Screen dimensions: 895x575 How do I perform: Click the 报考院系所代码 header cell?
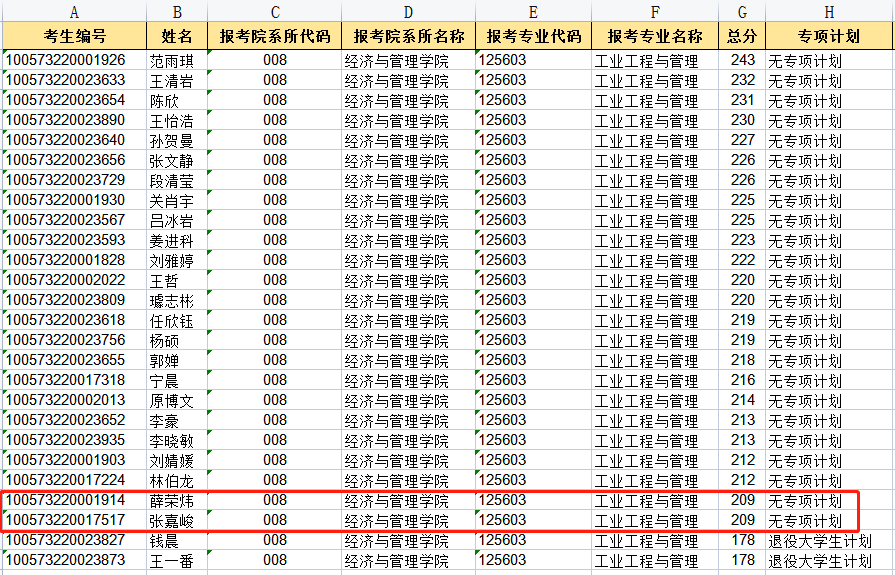pos(274,36)
